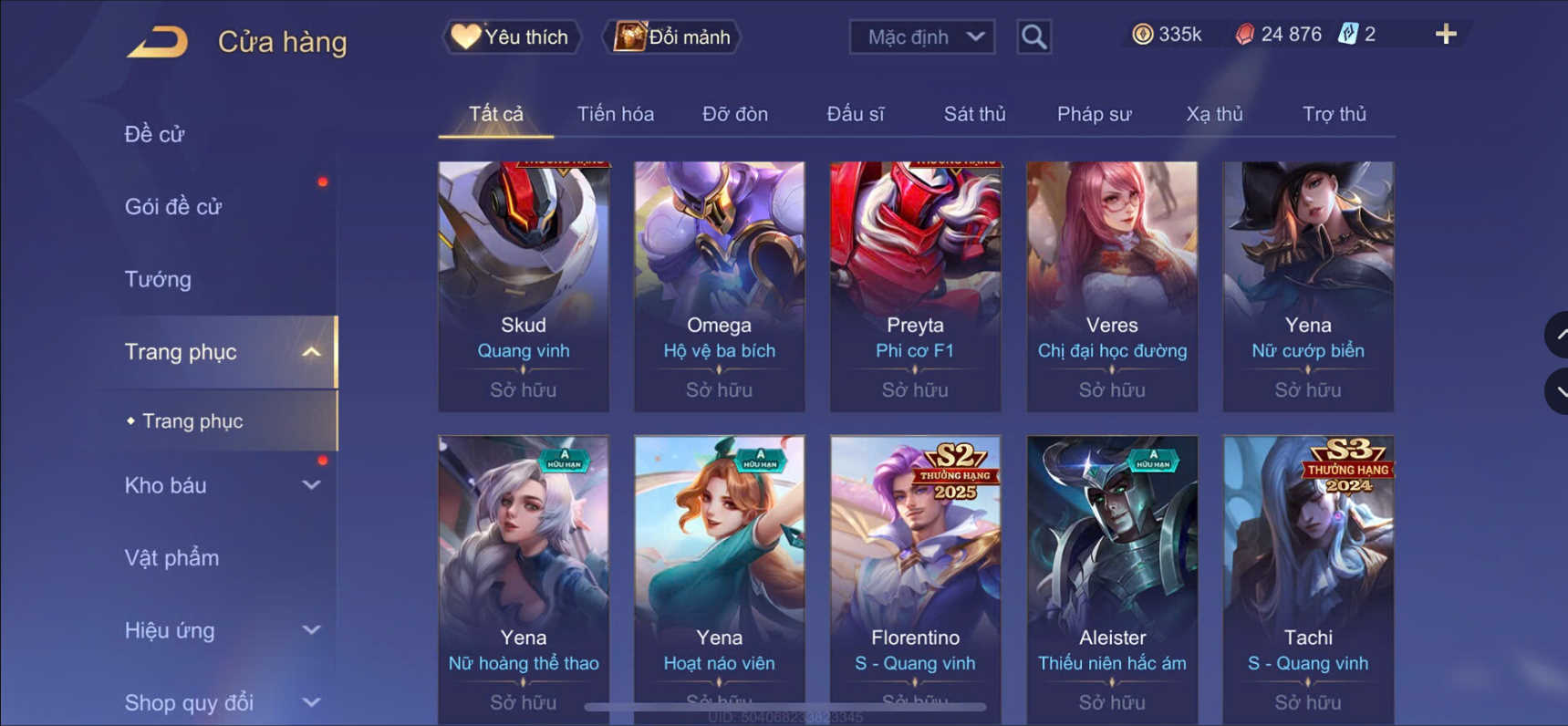Viewport: 1568px width, 726px height.
Task: Open the search magnifier icon
Action: [1033, 37]
